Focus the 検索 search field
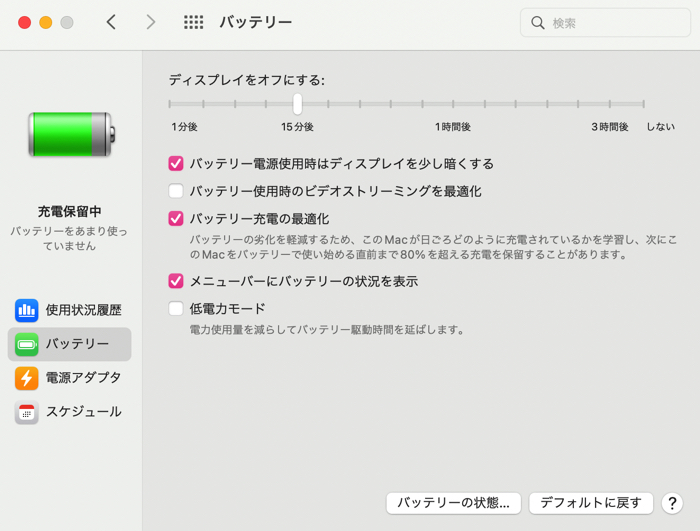Image resolution: width=700 pixels, height=531 pixels. coord(605,23)
